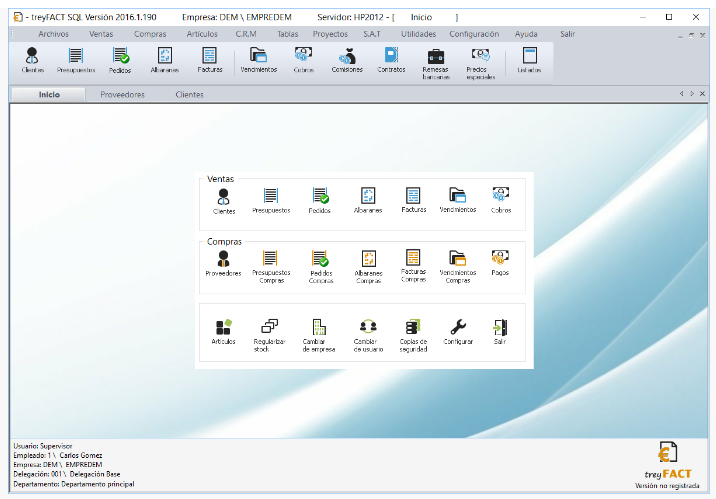Click the Salir door icon
This screenshot has width=716, height=499.
click(500, 332)
